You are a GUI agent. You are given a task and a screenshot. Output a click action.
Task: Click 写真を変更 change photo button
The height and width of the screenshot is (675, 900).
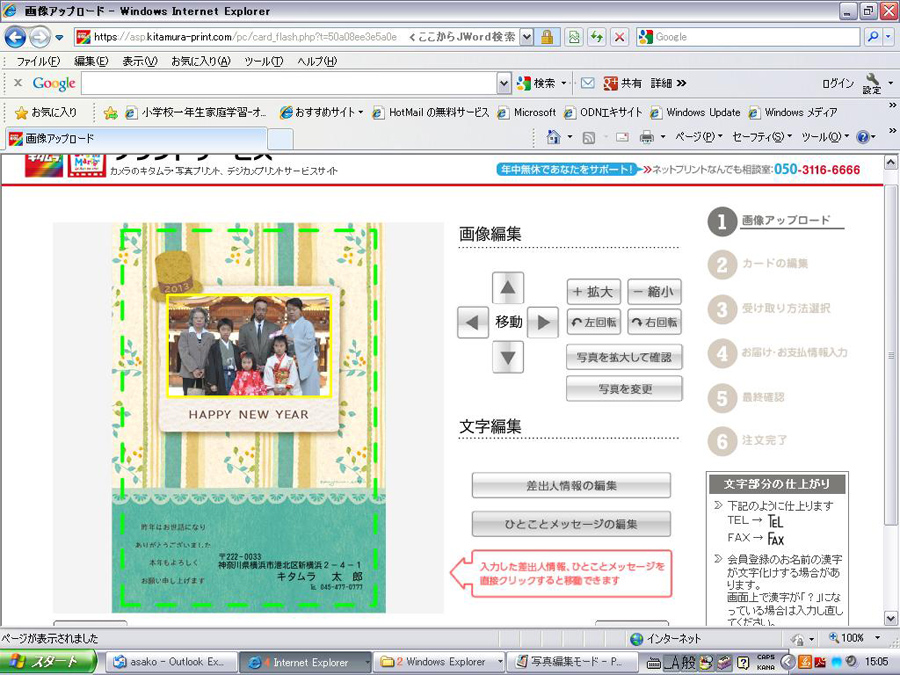click(624, 388)
